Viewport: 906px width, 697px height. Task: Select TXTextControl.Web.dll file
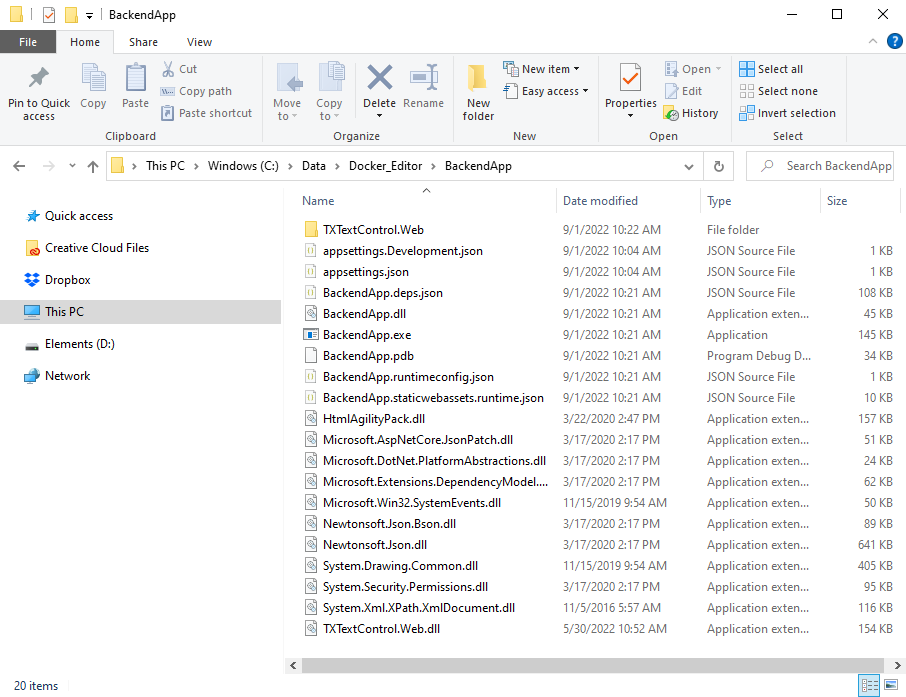click(x=381, y=629)
